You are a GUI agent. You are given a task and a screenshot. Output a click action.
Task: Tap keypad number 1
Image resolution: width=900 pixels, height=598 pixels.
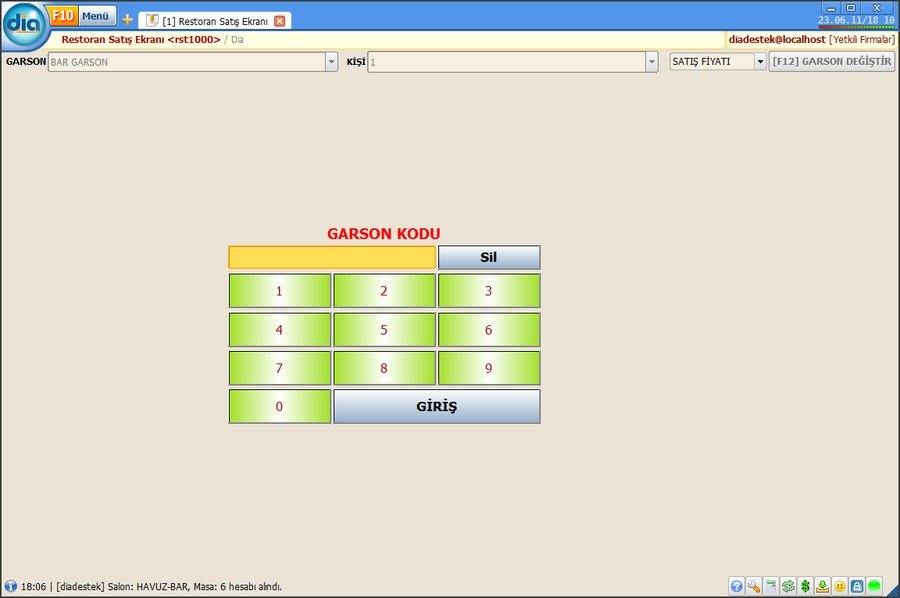(x=280, y=291)
